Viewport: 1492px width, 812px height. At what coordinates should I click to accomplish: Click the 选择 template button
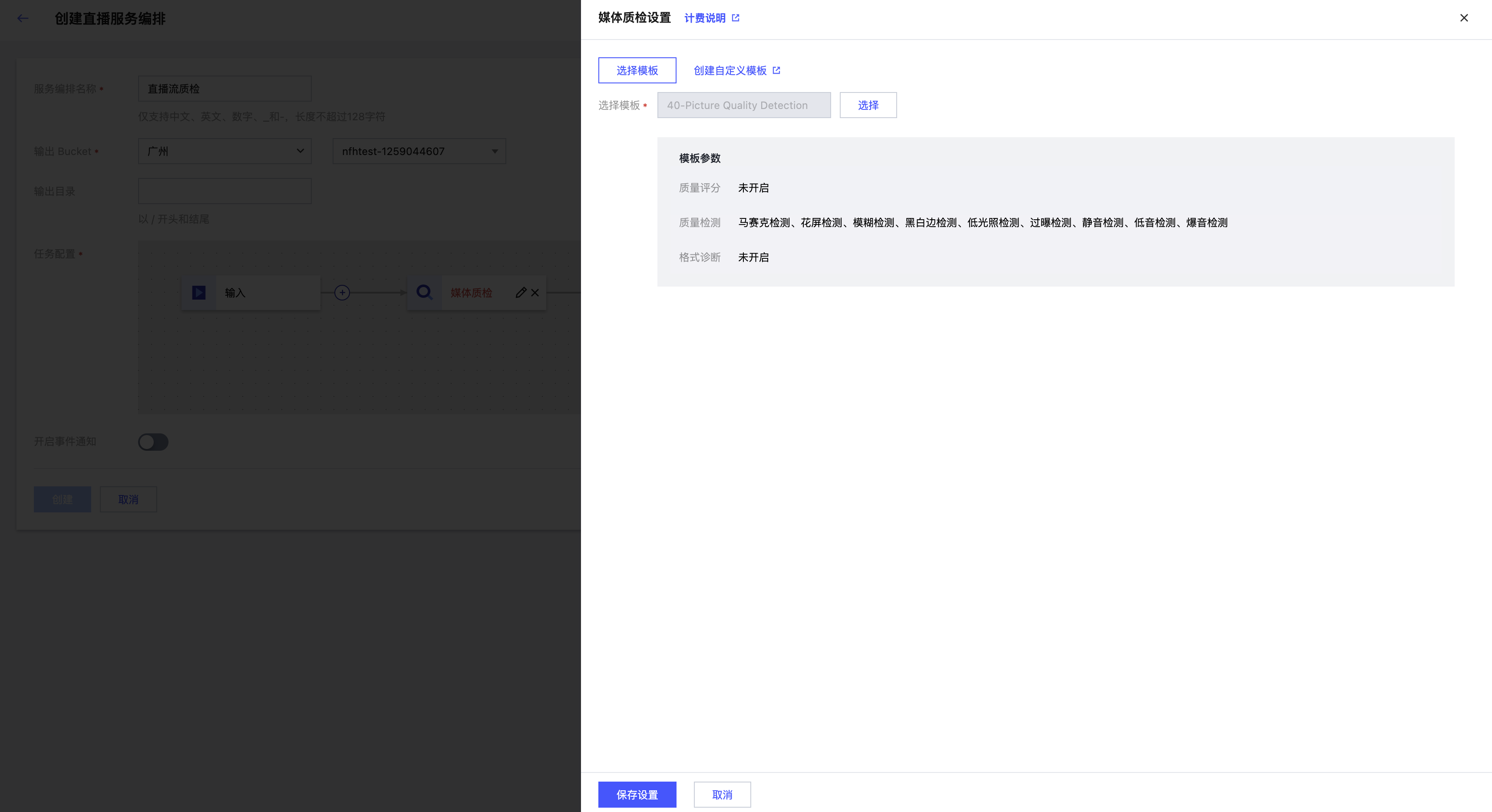tap(868, 105)
